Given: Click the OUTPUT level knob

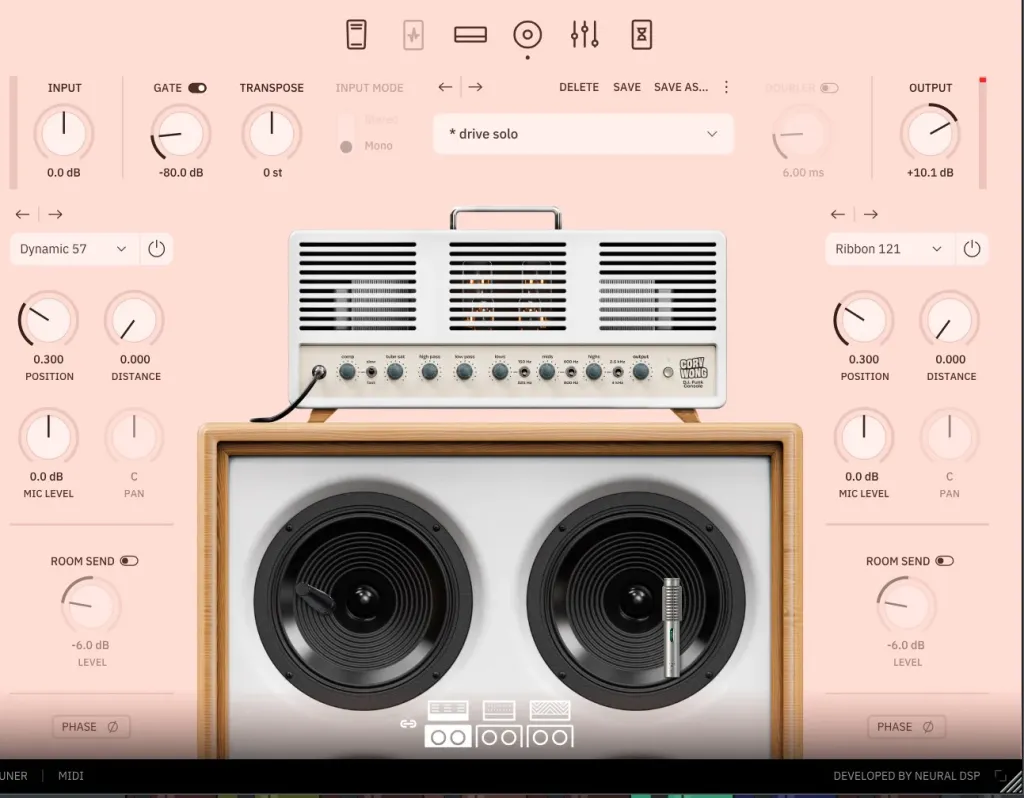Looking at the screenshot, I should [x=930, y=133].
